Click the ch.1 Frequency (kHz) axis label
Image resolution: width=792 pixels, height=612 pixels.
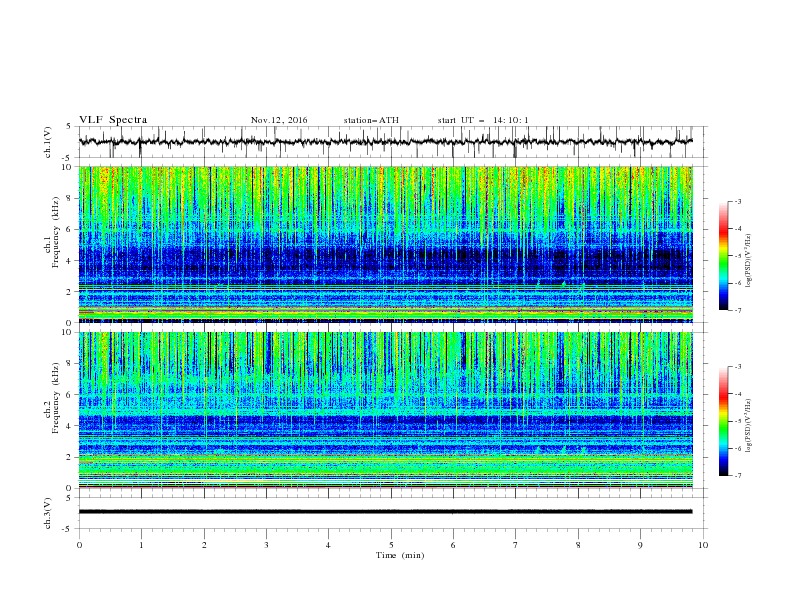[51, 232]
